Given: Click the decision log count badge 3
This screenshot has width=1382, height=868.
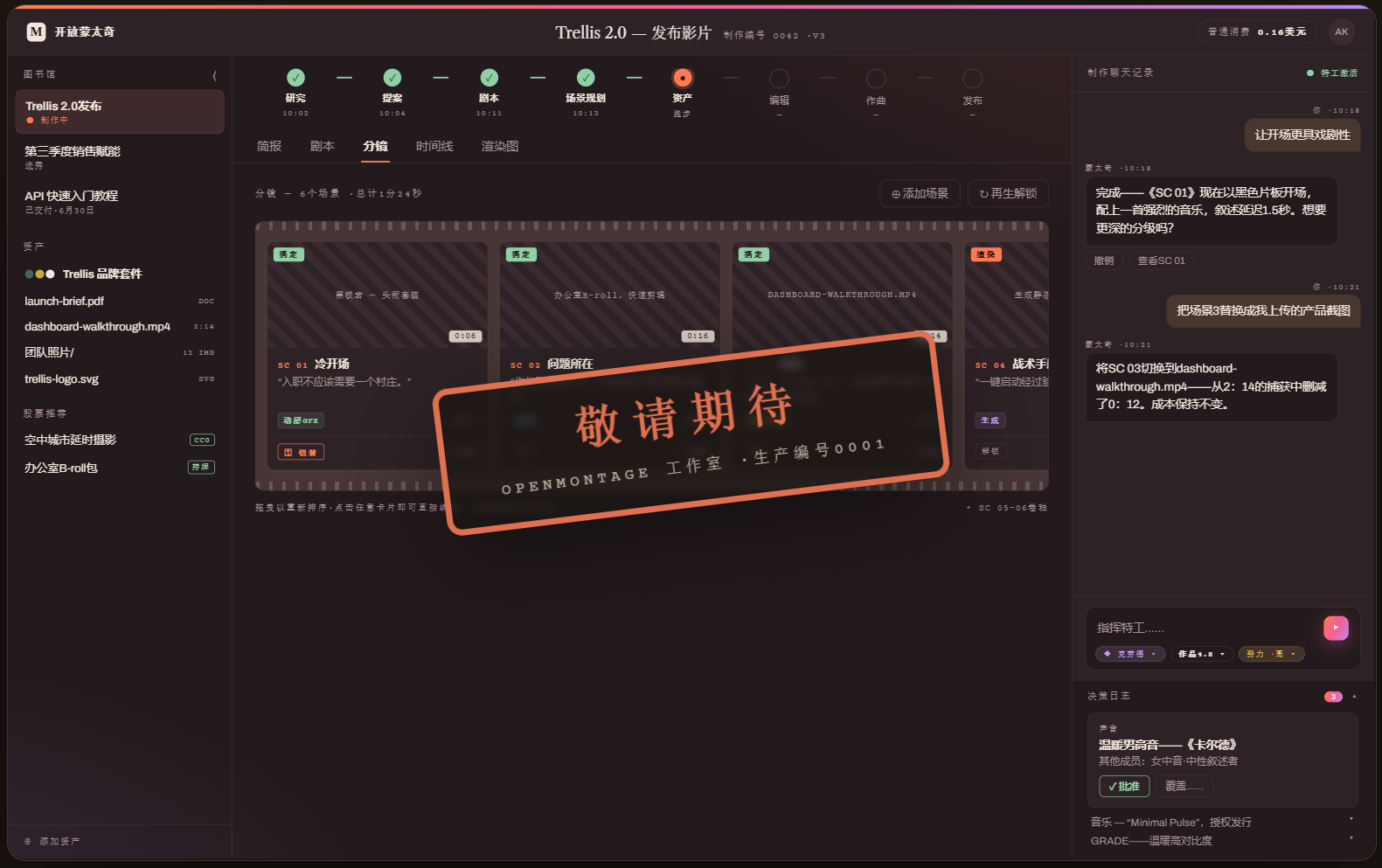Looking at the screenshot, I should (x=1333, y=697).
